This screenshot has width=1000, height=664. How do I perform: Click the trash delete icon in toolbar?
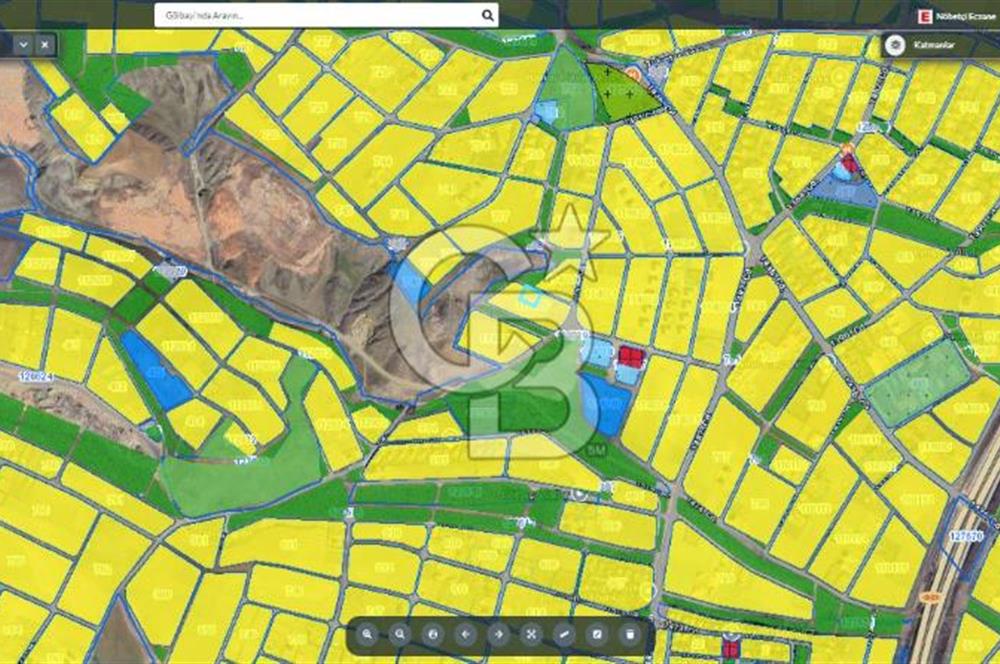pos(630,635)
